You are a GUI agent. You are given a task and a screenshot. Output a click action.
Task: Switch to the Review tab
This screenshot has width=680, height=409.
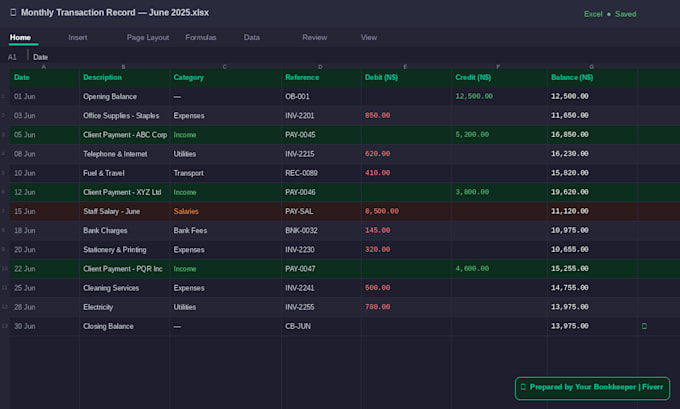314,37
